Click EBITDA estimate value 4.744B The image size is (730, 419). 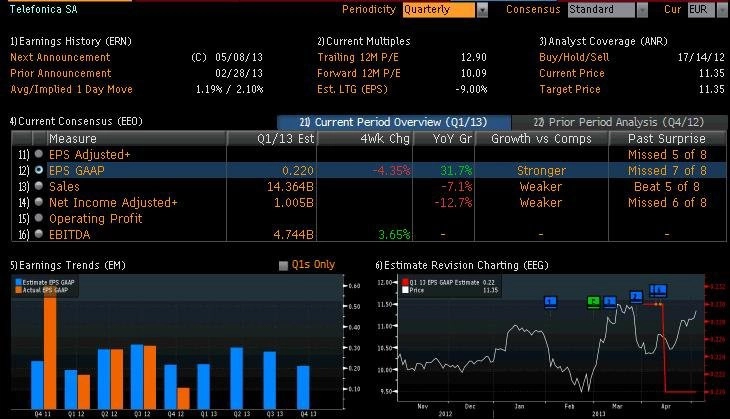click(x=293, y=235)
